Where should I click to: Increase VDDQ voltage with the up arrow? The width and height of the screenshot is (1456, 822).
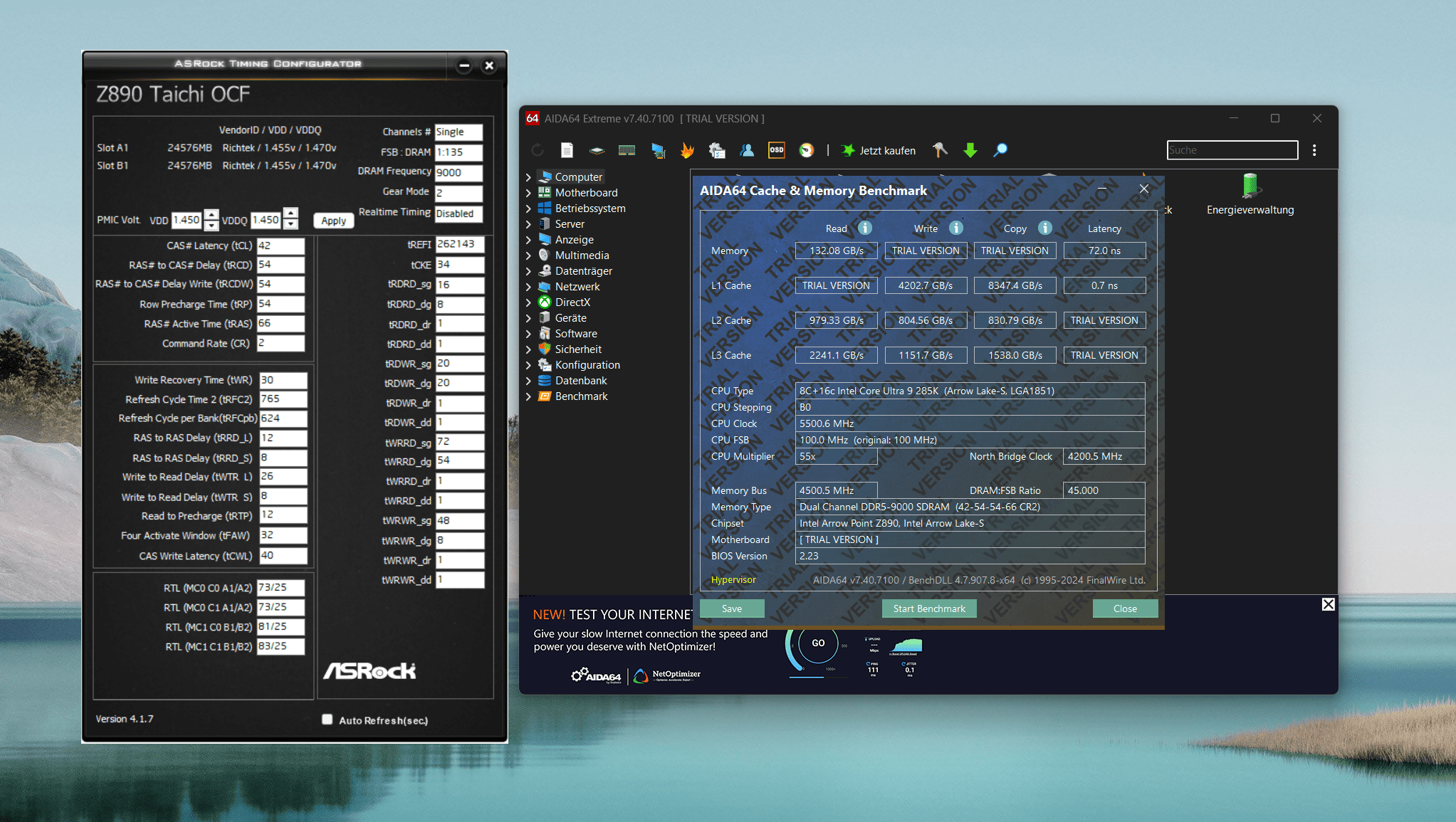(290, 214)
